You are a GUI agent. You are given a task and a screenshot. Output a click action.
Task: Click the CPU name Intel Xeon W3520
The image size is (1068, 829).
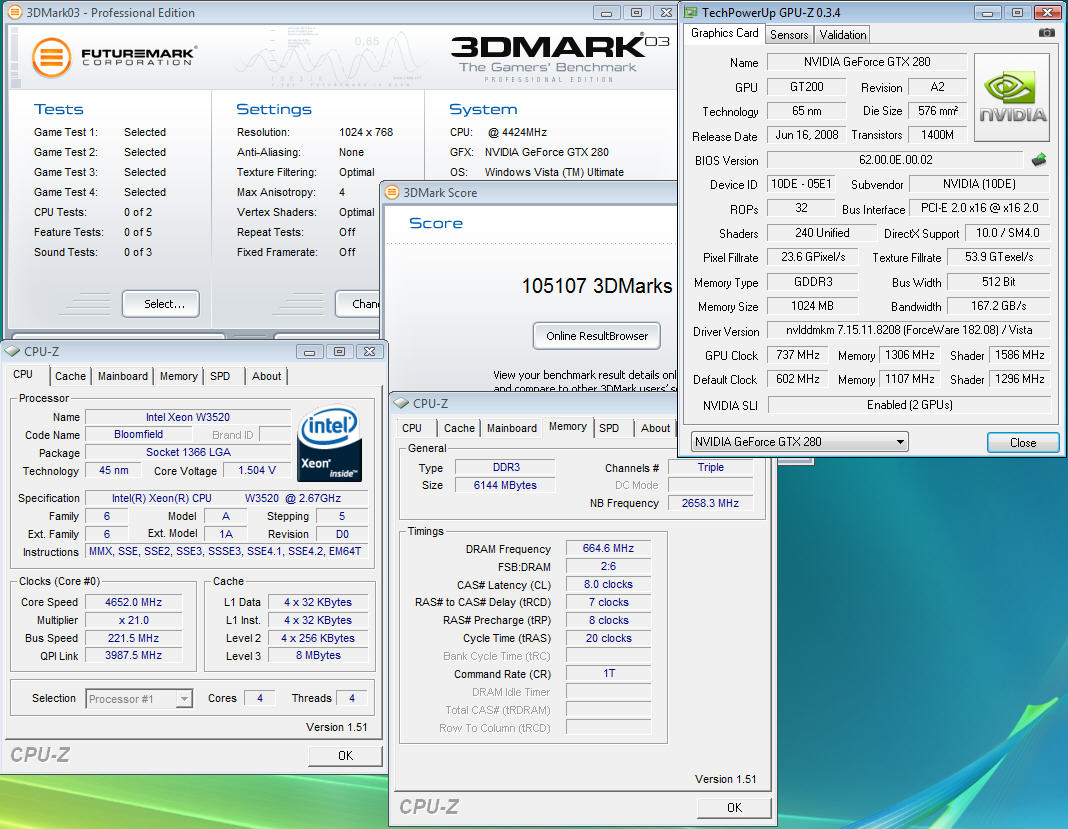pyautogui.click(x=188, y=418)
